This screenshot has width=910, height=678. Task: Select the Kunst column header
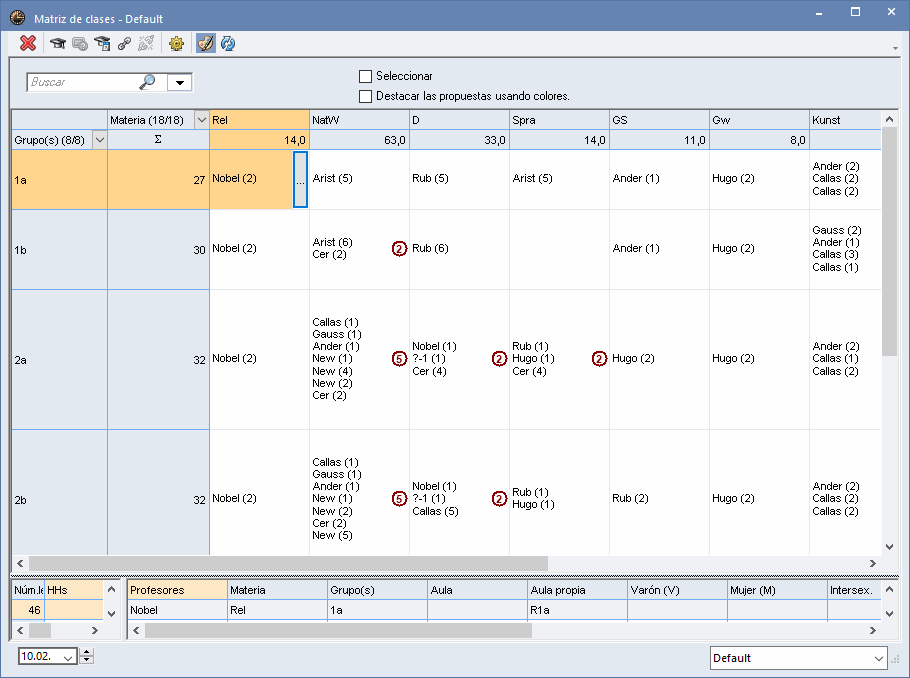click(x=846, y=120)
